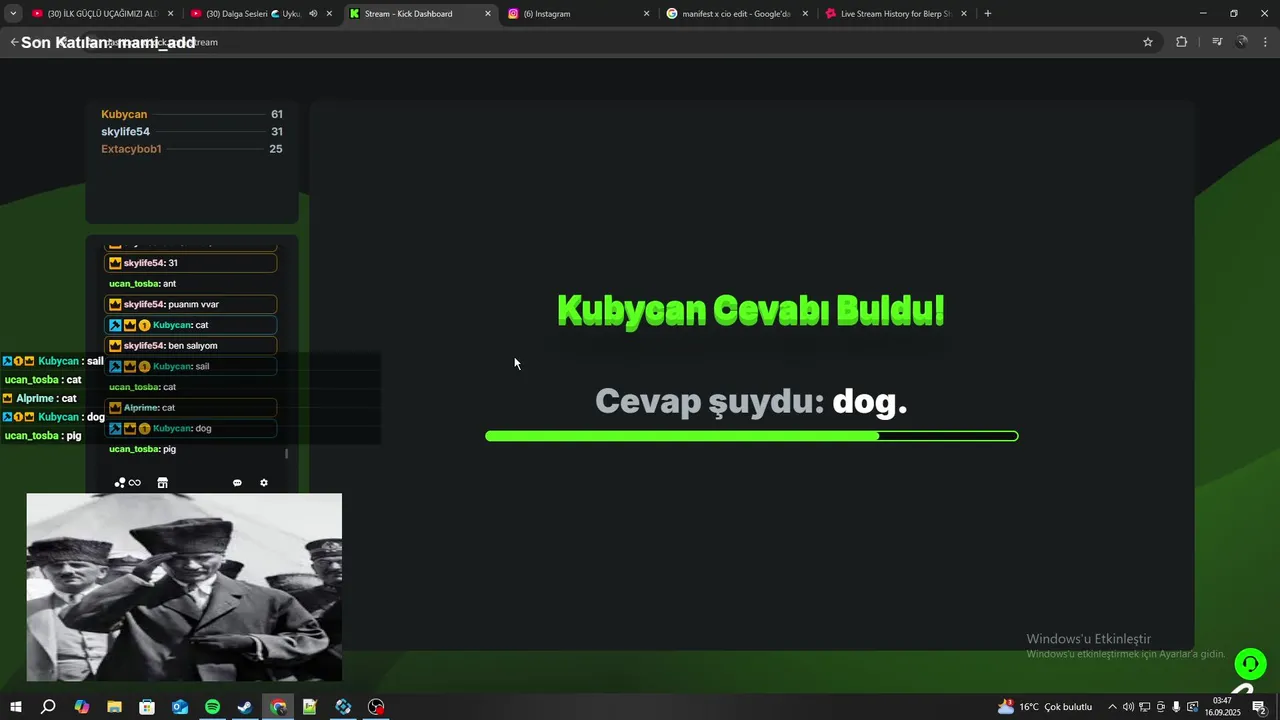
Task: Open Spotify from the taskbar
Action: click(x=213, y=707)
